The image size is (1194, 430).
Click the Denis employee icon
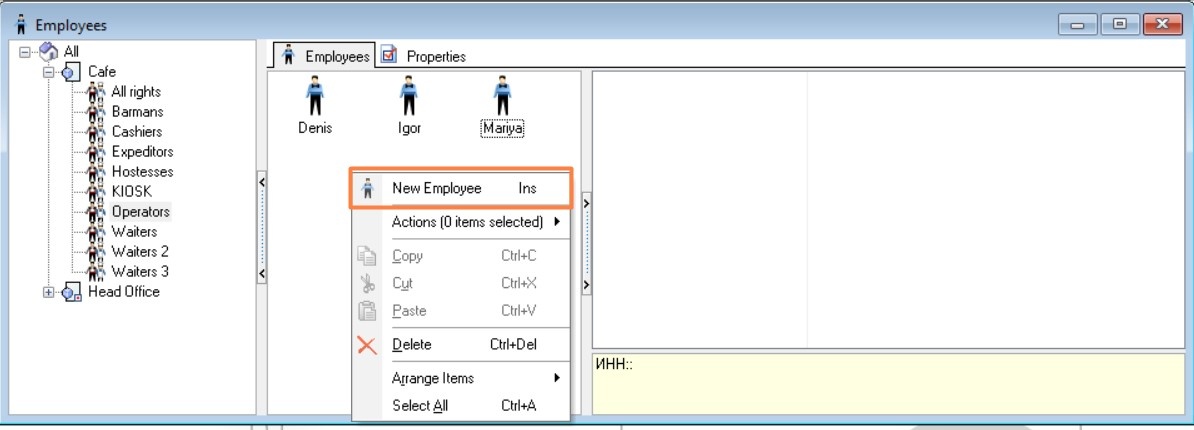(315, 100)
